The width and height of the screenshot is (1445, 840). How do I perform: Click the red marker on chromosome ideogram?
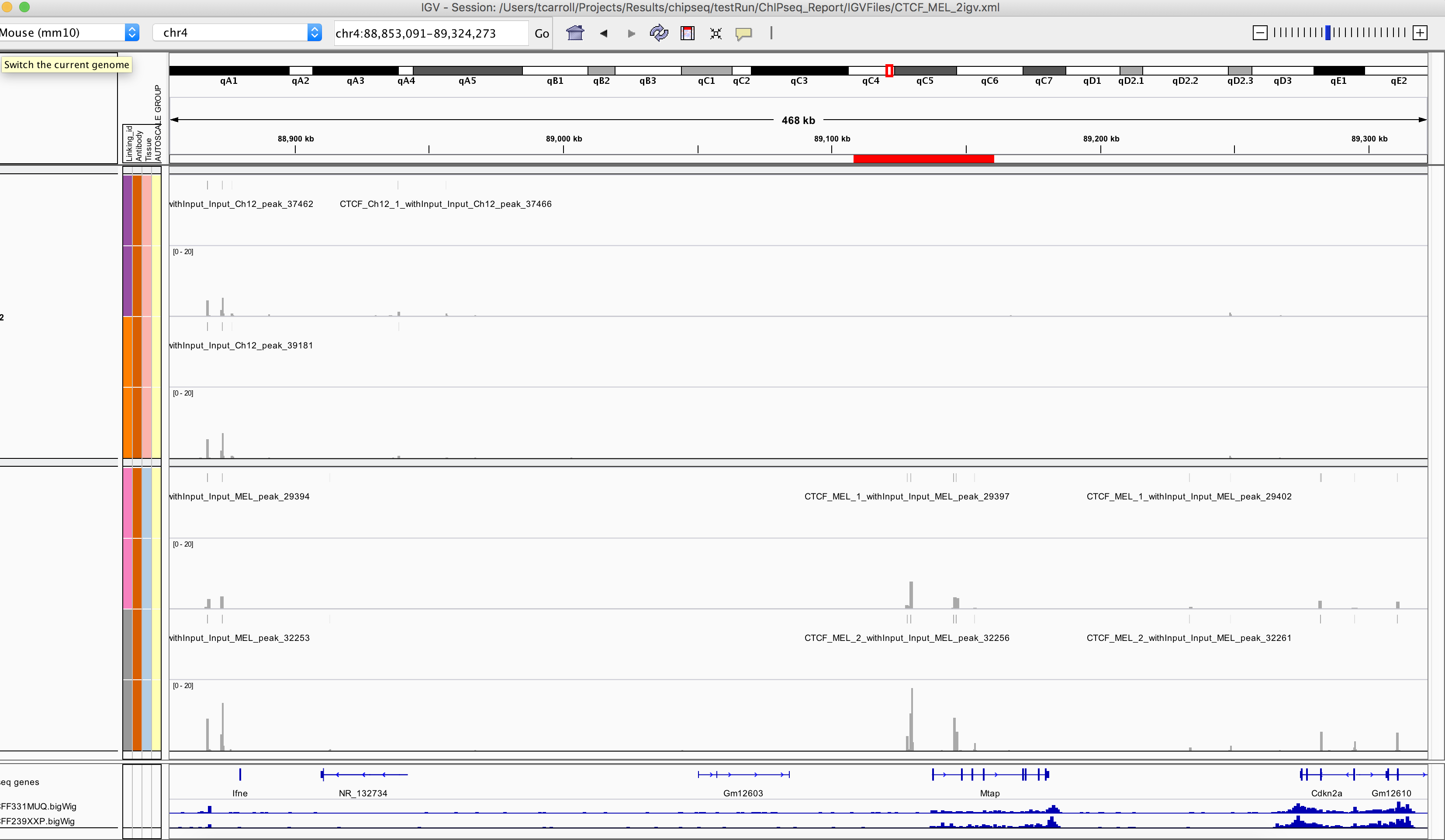point(889,70)
